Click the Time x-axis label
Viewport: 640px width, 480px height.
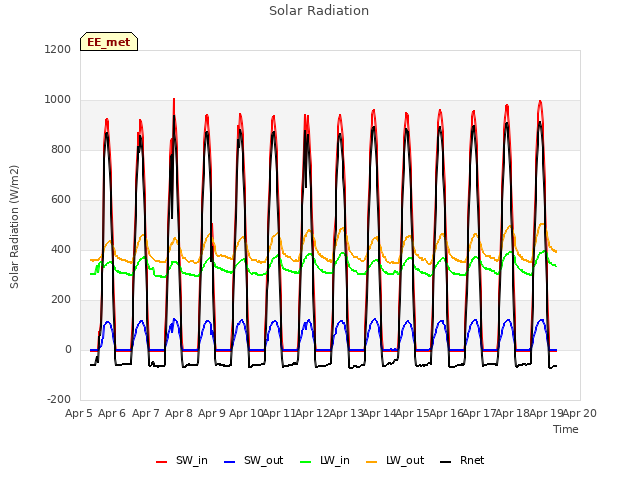566,429
